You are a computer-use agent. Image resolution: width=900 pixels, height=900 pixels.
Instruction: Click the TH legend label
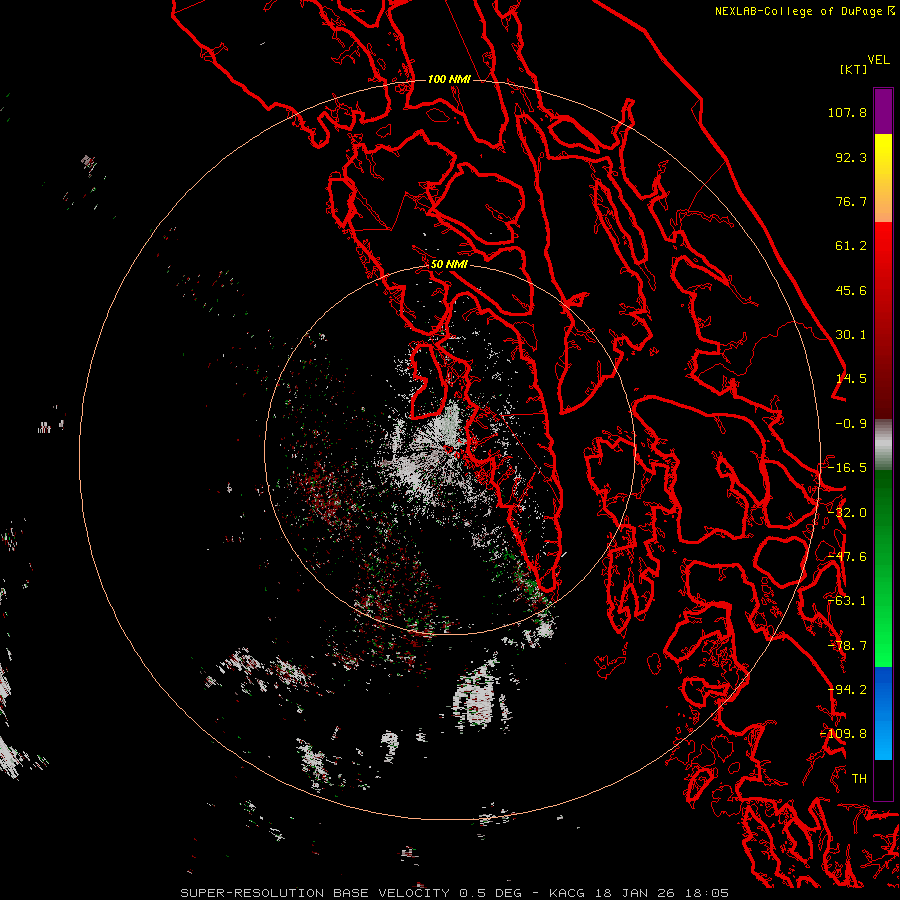tap(859, 779)
